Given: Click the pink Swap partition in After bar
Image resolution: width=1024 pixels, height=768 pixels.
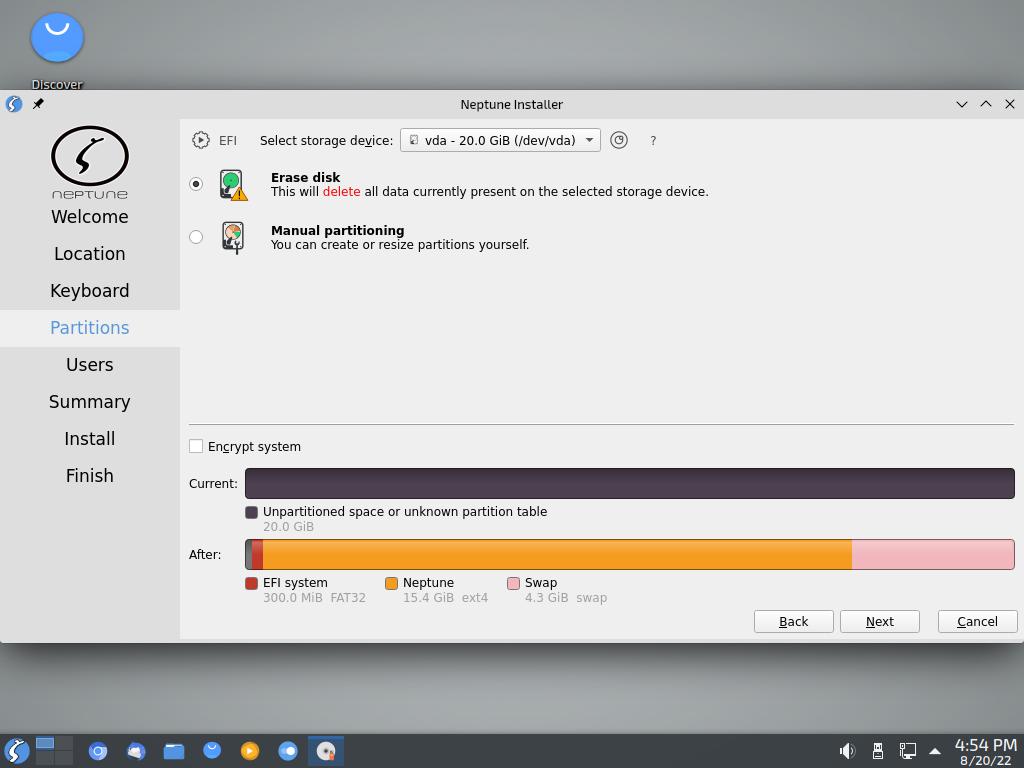Looking at the screenshot, I should point(933,554).
